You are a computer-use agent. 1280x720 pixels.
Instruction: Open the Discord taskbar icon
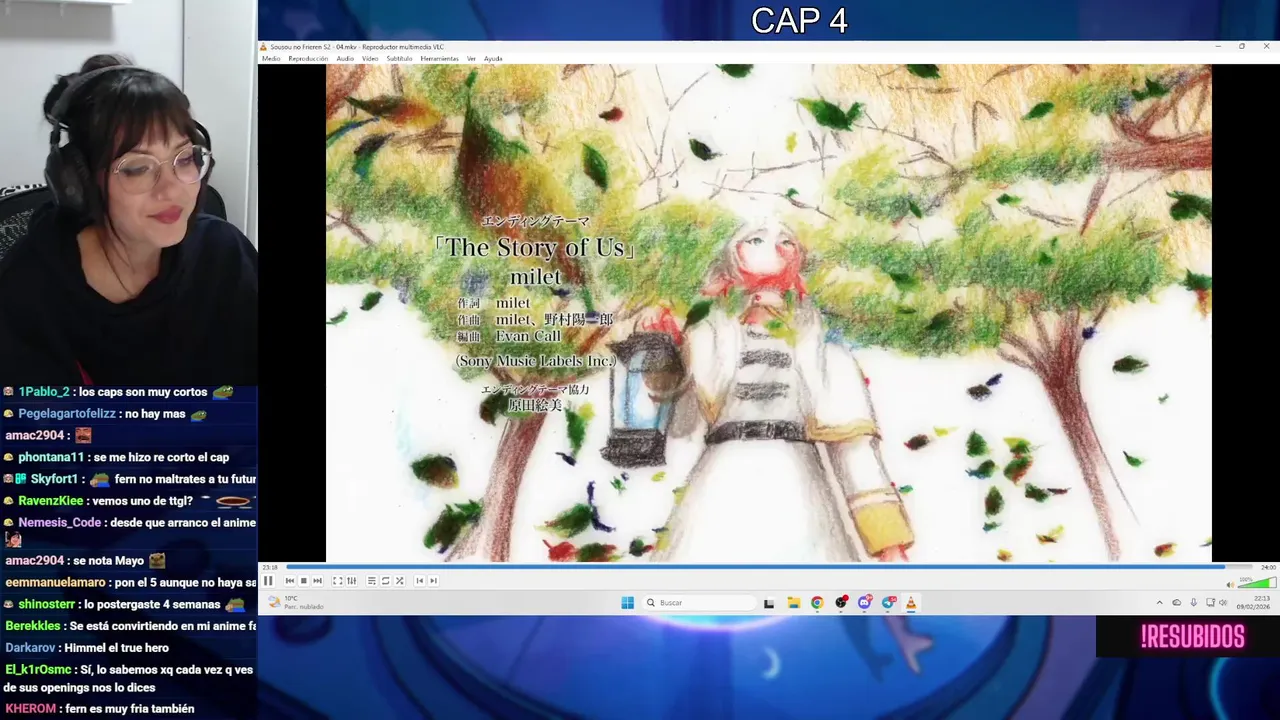pyautogui.click(x=865, y=603)
